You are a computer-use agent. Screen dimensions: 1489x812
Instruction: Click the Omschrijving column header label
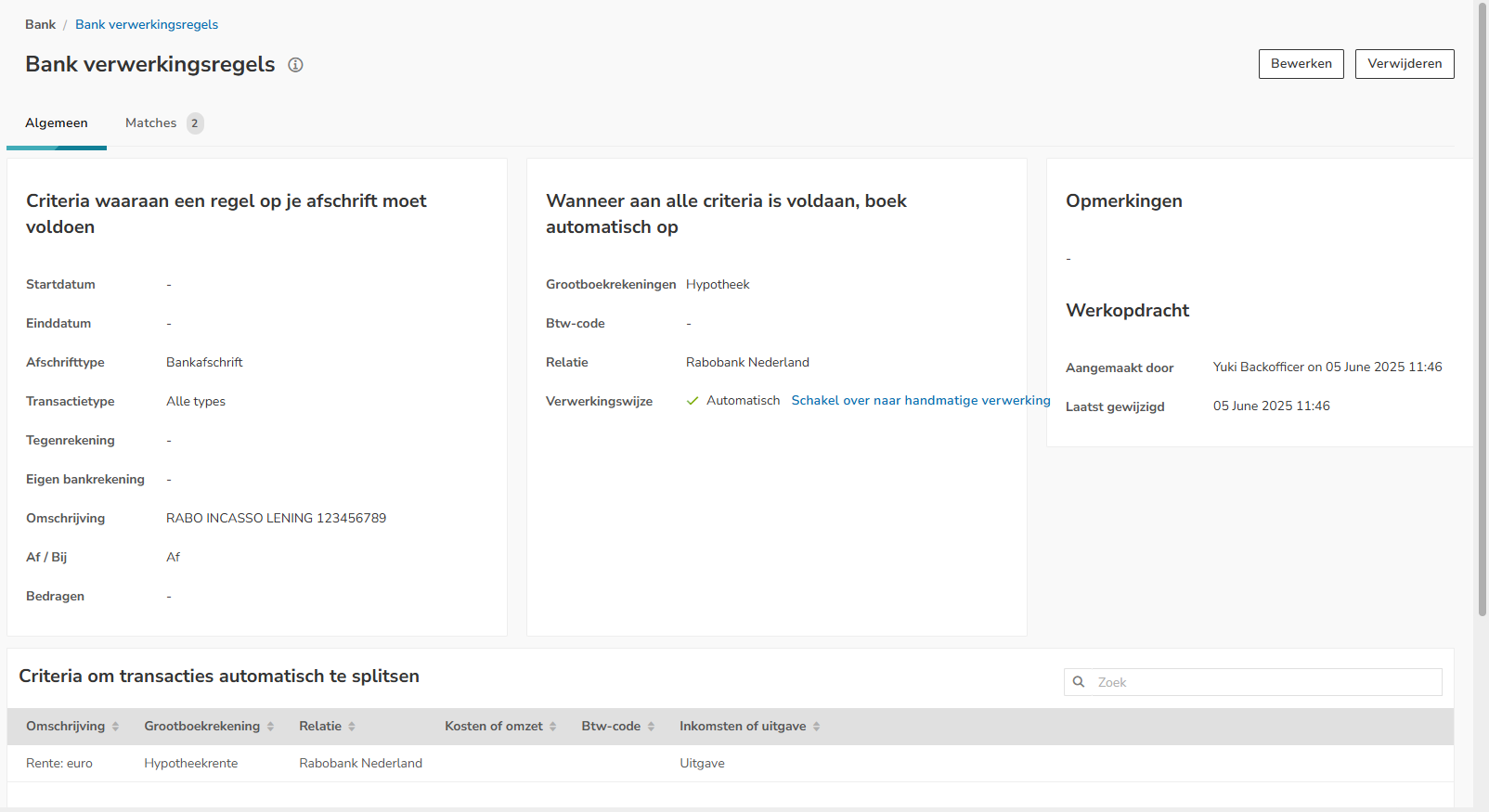pyautogui.click(x=65, y=727)
